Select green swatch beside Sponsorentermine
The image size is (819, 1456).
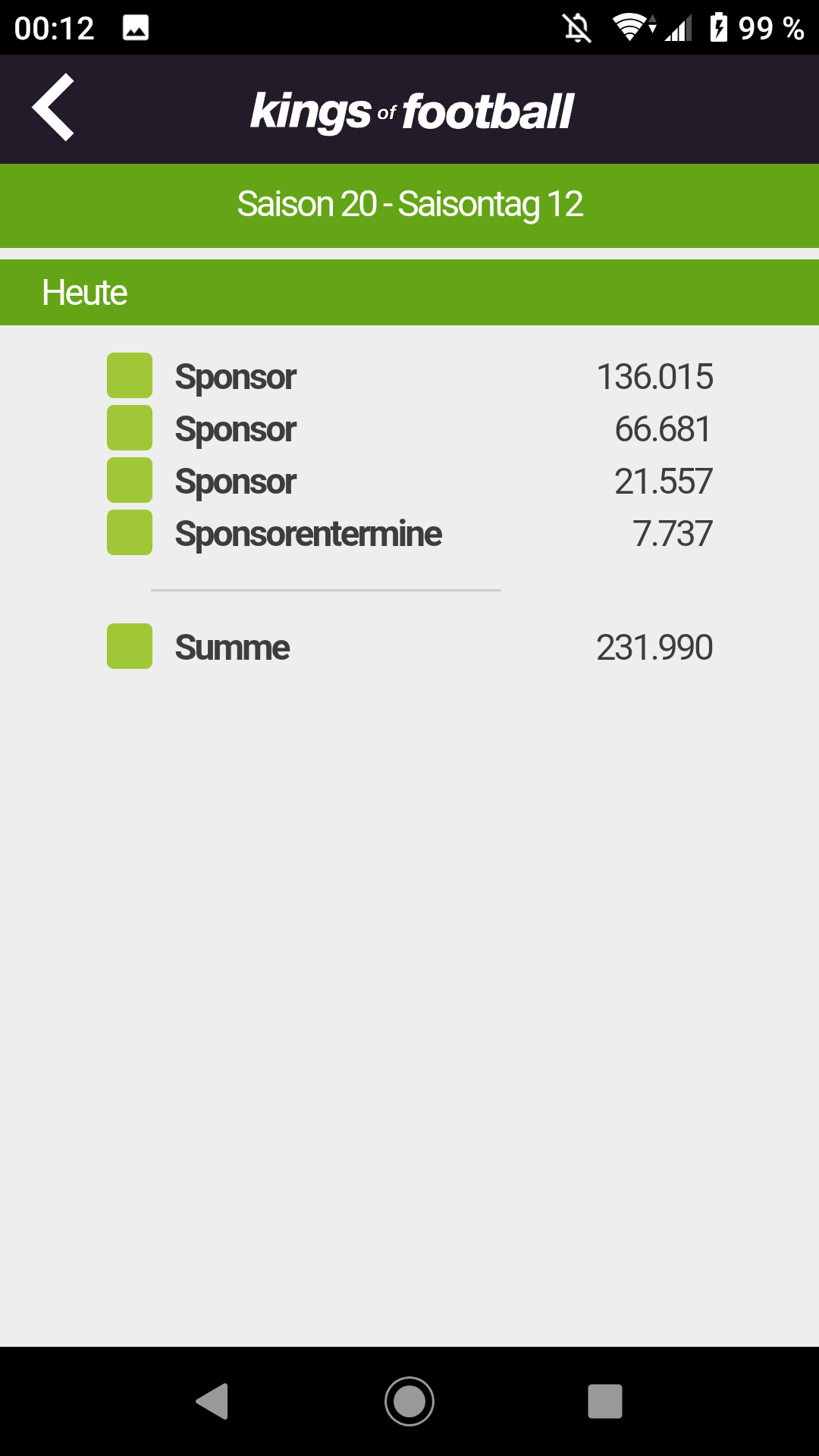[x=130, y=532]
